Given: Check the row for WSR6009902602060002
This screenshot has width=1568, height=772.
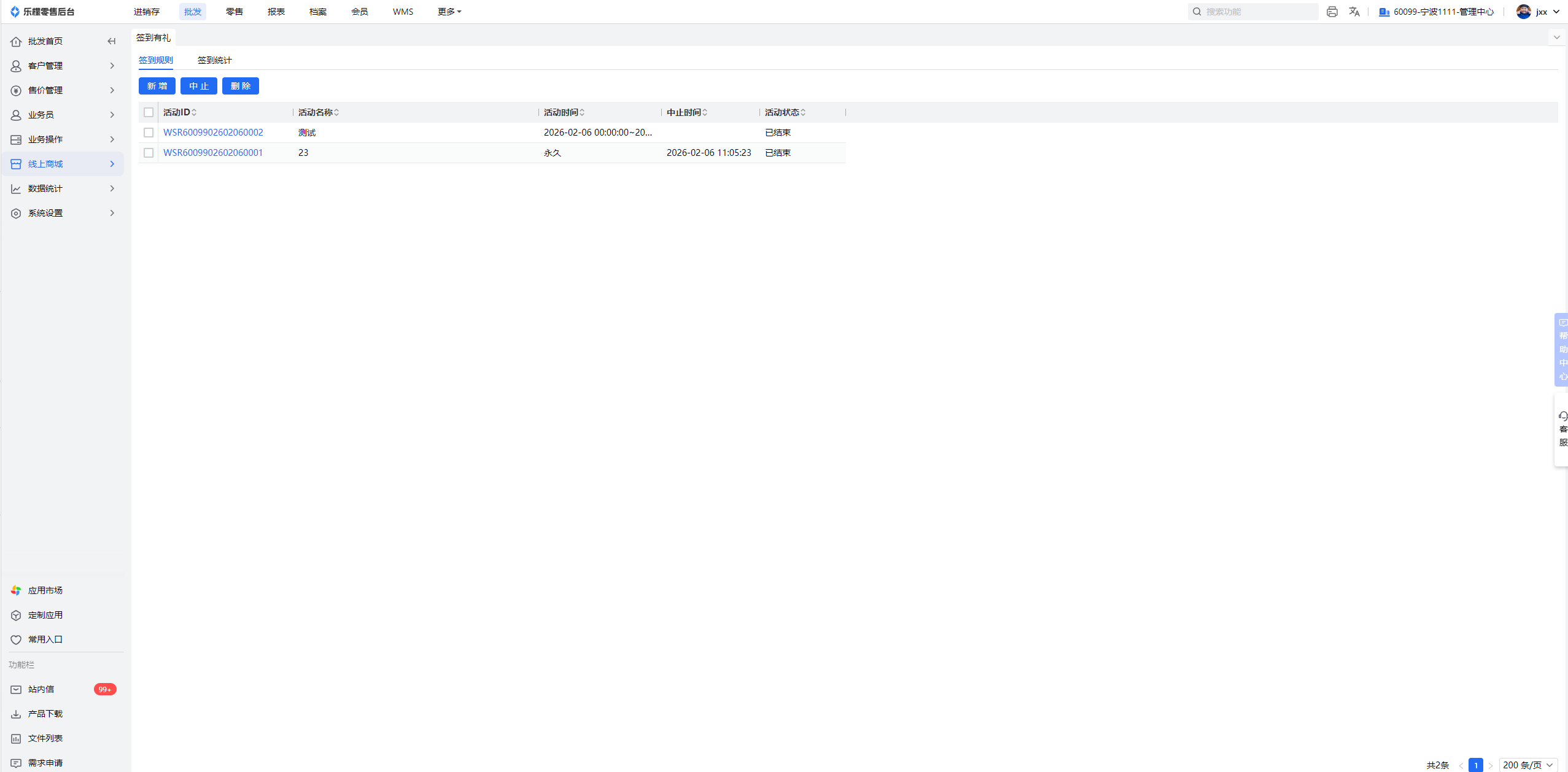Looking at the screenshot, I should point(149,133).
